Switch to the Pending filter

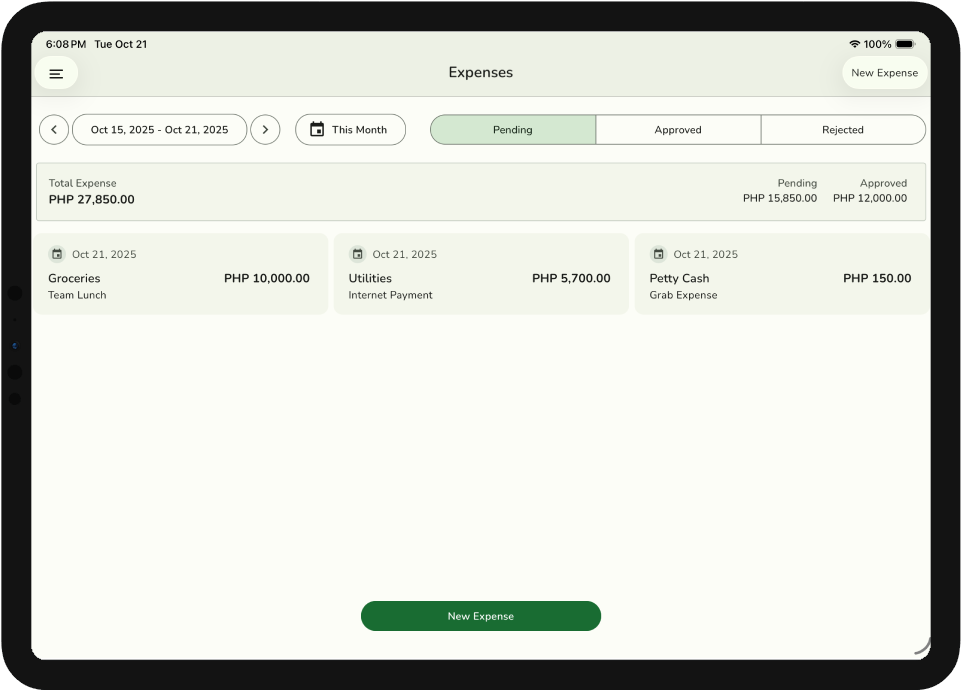click(513, 130)
